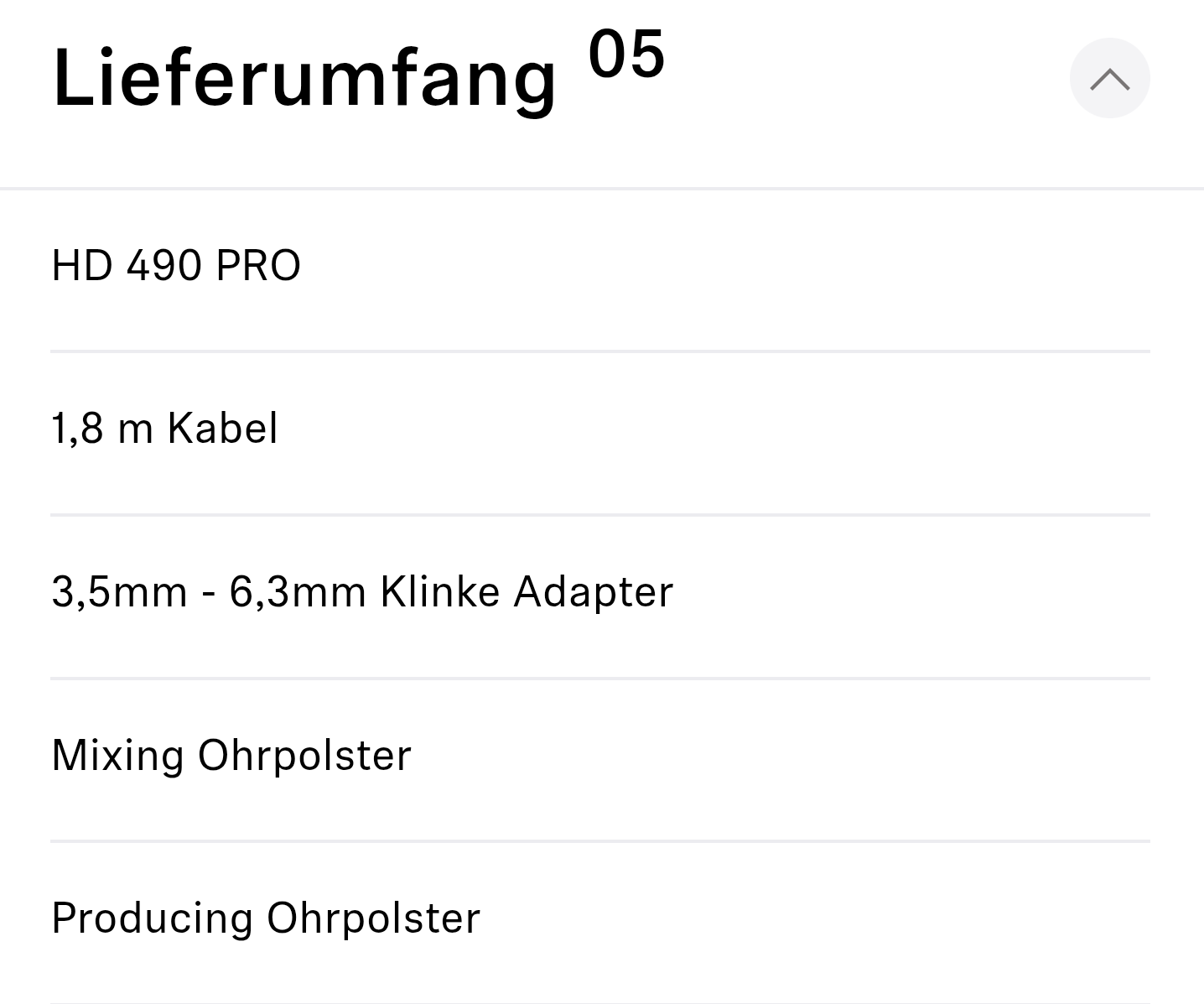Click the 3,5mm text in the adapter row
This screenshot has height=1004, width=1204.
119,592
